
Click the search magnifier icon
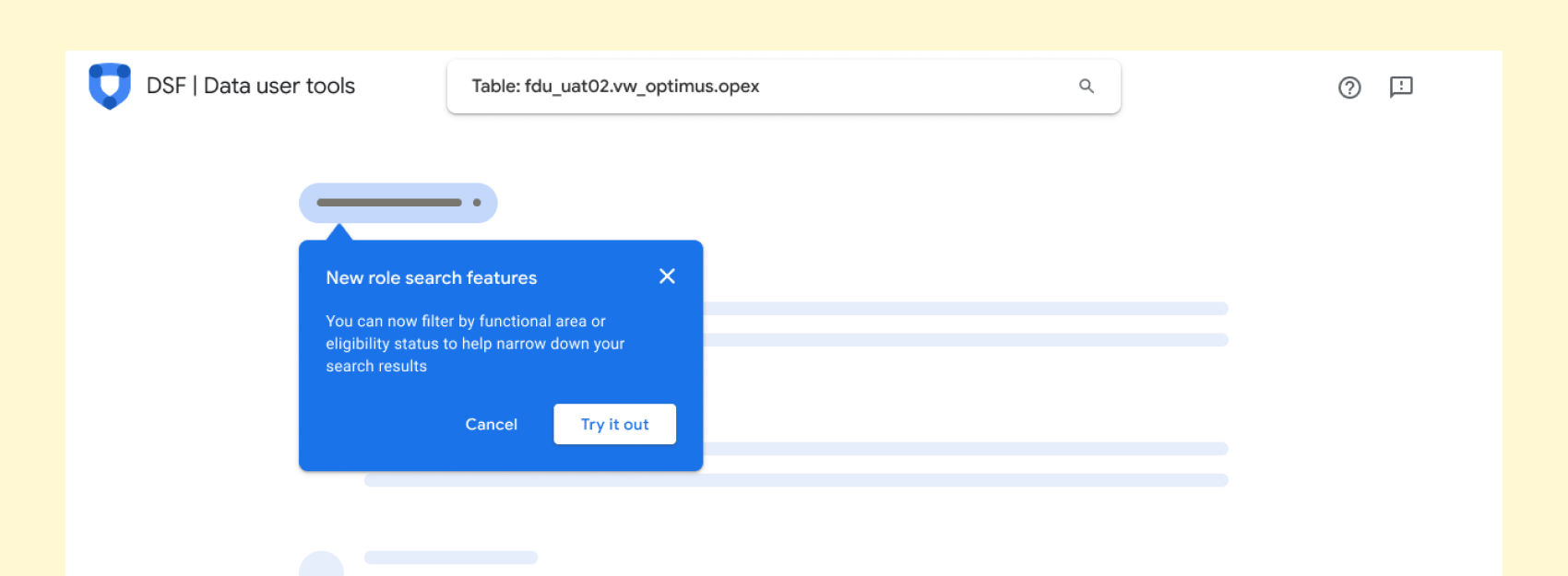1087,86
